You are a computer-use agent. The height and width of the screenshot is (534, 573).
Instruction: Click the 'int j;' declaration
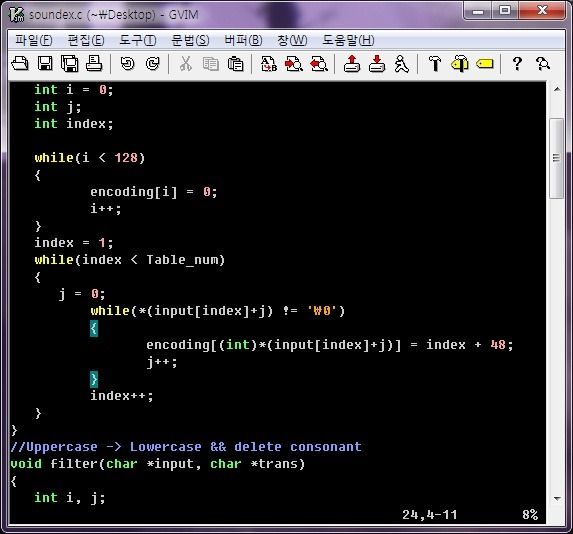click(x=58, y=107)
